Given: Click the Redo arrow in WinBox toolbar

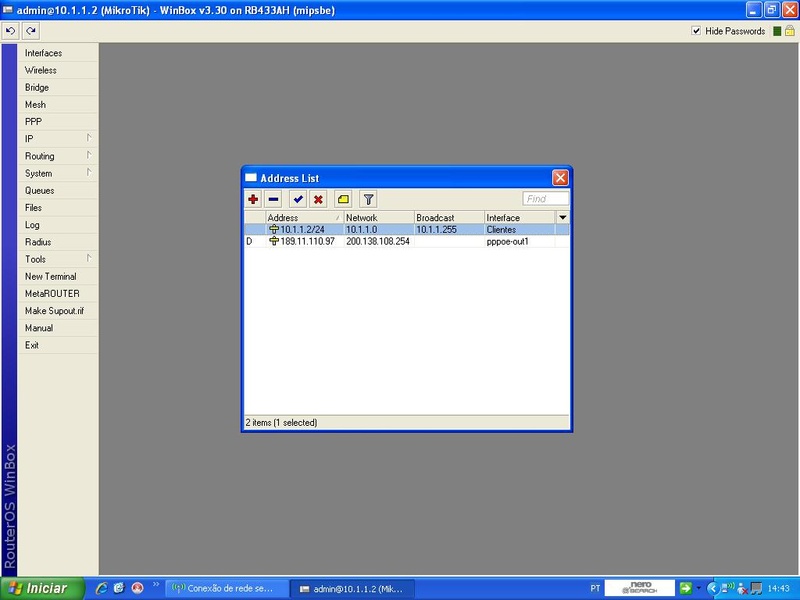Looking at the screenshot, I should (31, 31).
